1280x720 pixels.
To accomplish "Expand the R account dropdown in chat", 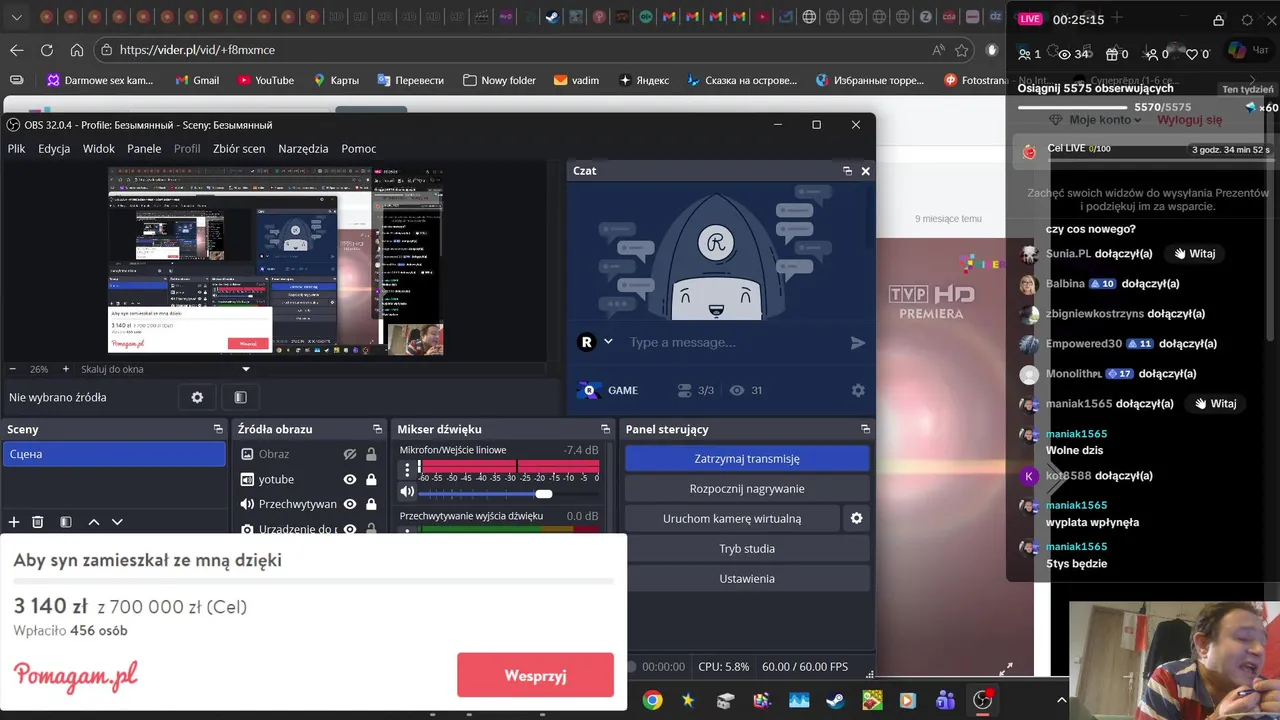I will point(607,342).
